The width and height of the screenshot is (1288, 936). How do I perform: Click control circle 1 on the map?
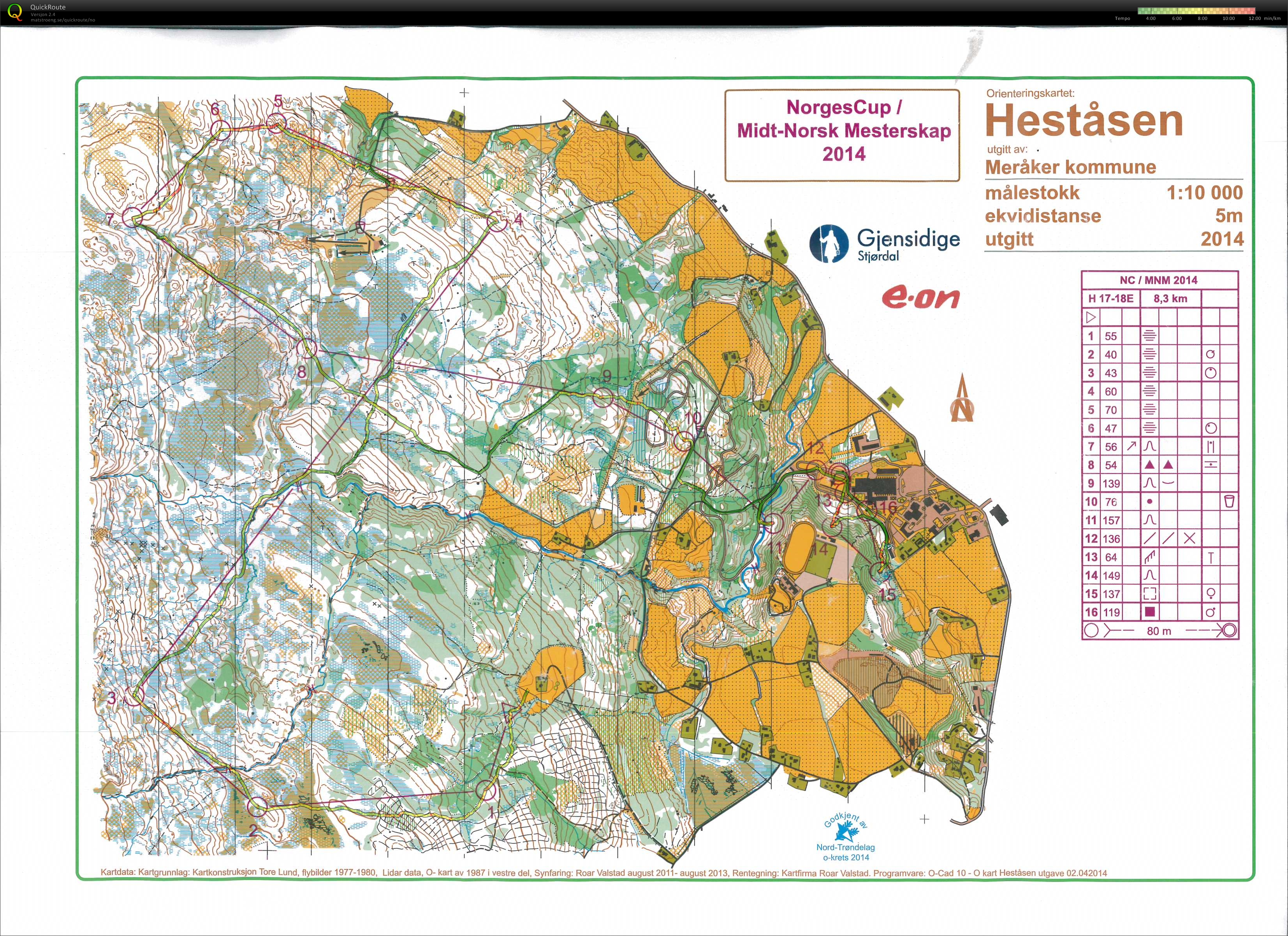coord(486,790)
